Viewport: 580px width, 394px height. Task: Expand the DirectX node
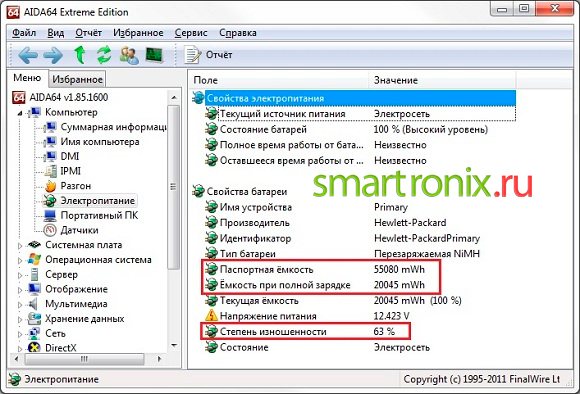point(20,348)
